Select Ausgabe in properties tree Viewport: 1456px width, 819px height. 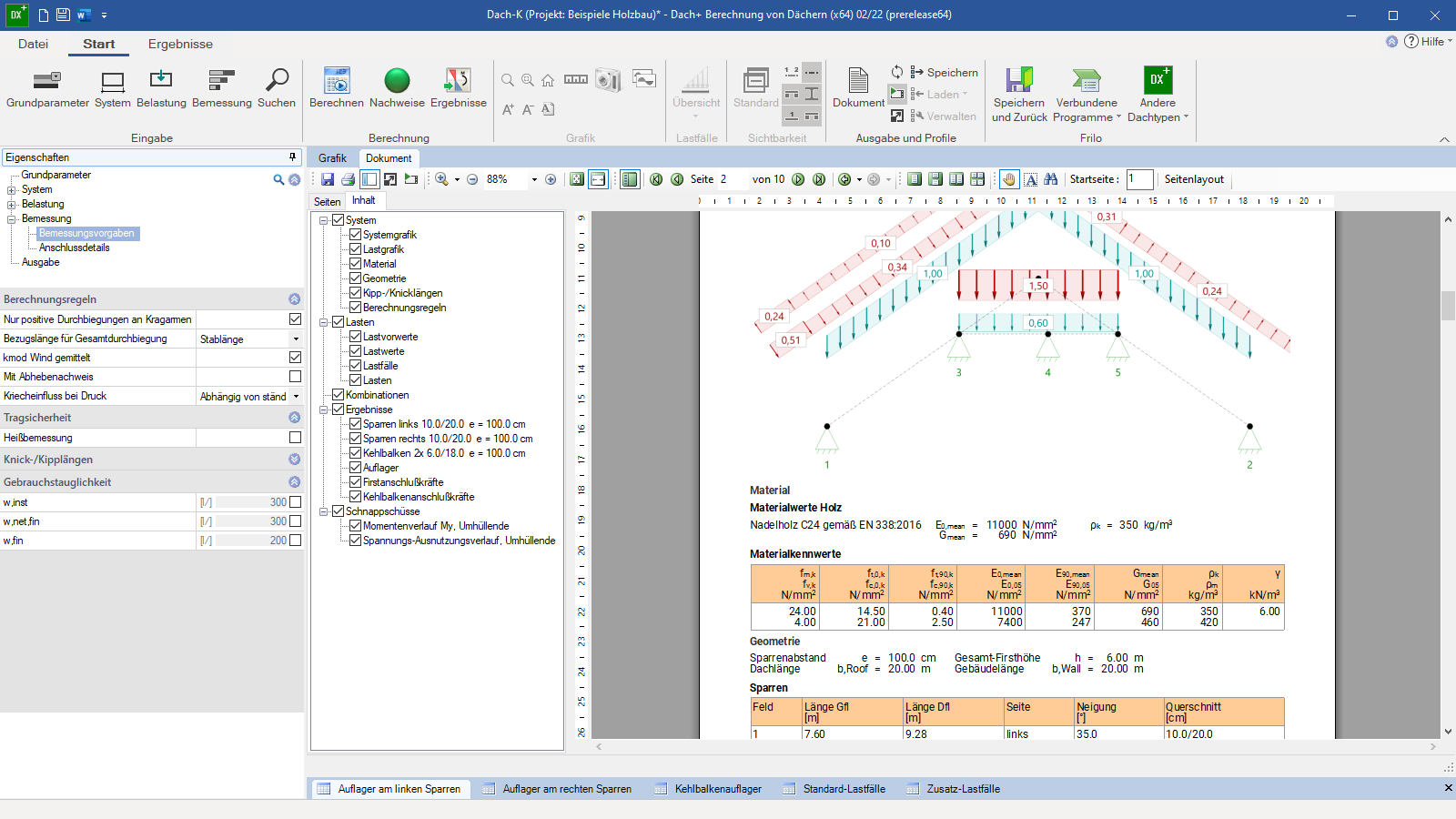(41, 262)
